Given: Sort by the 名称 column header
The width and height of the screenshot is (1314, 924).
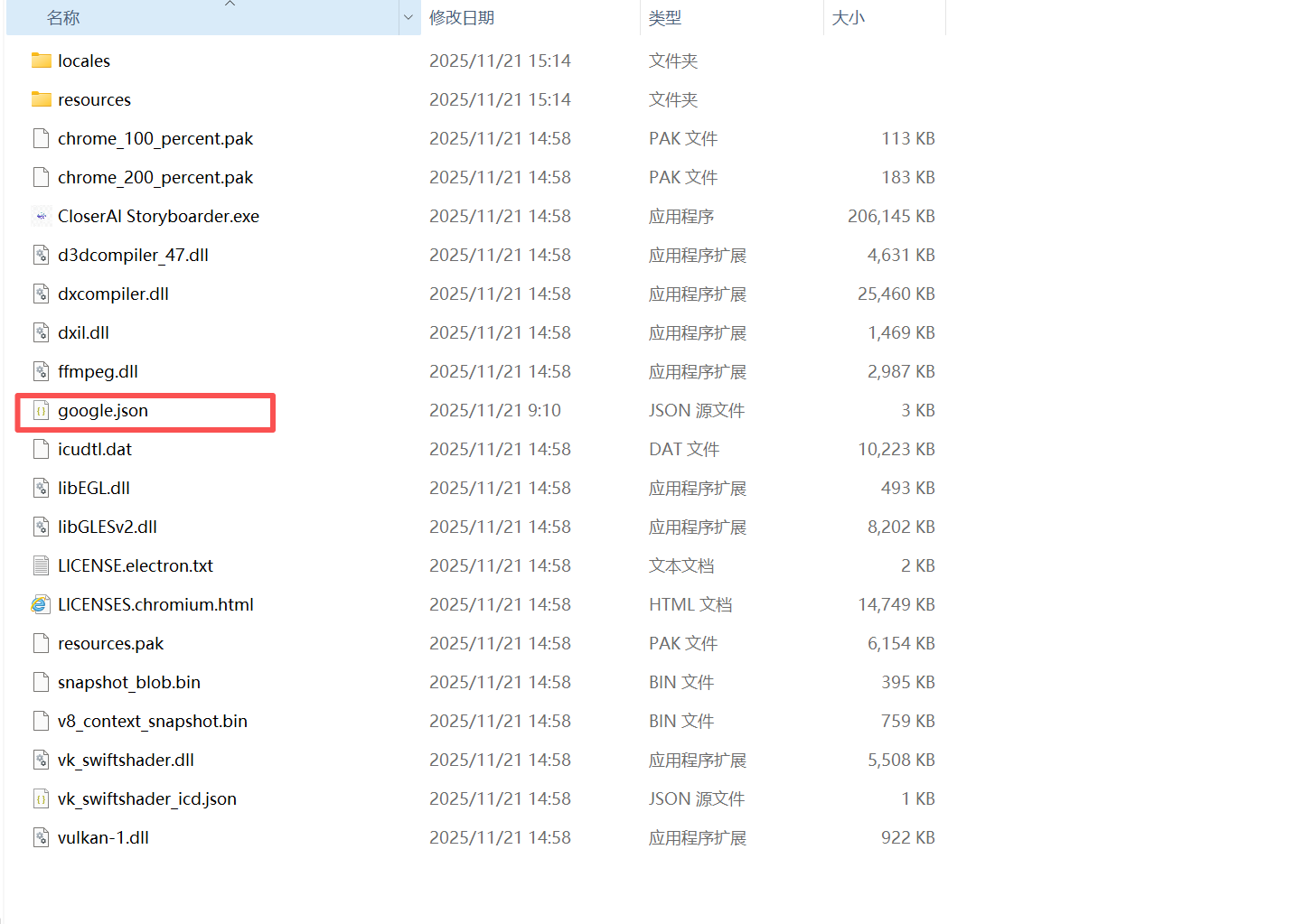Looking at the screenshot, I should 63,18.
